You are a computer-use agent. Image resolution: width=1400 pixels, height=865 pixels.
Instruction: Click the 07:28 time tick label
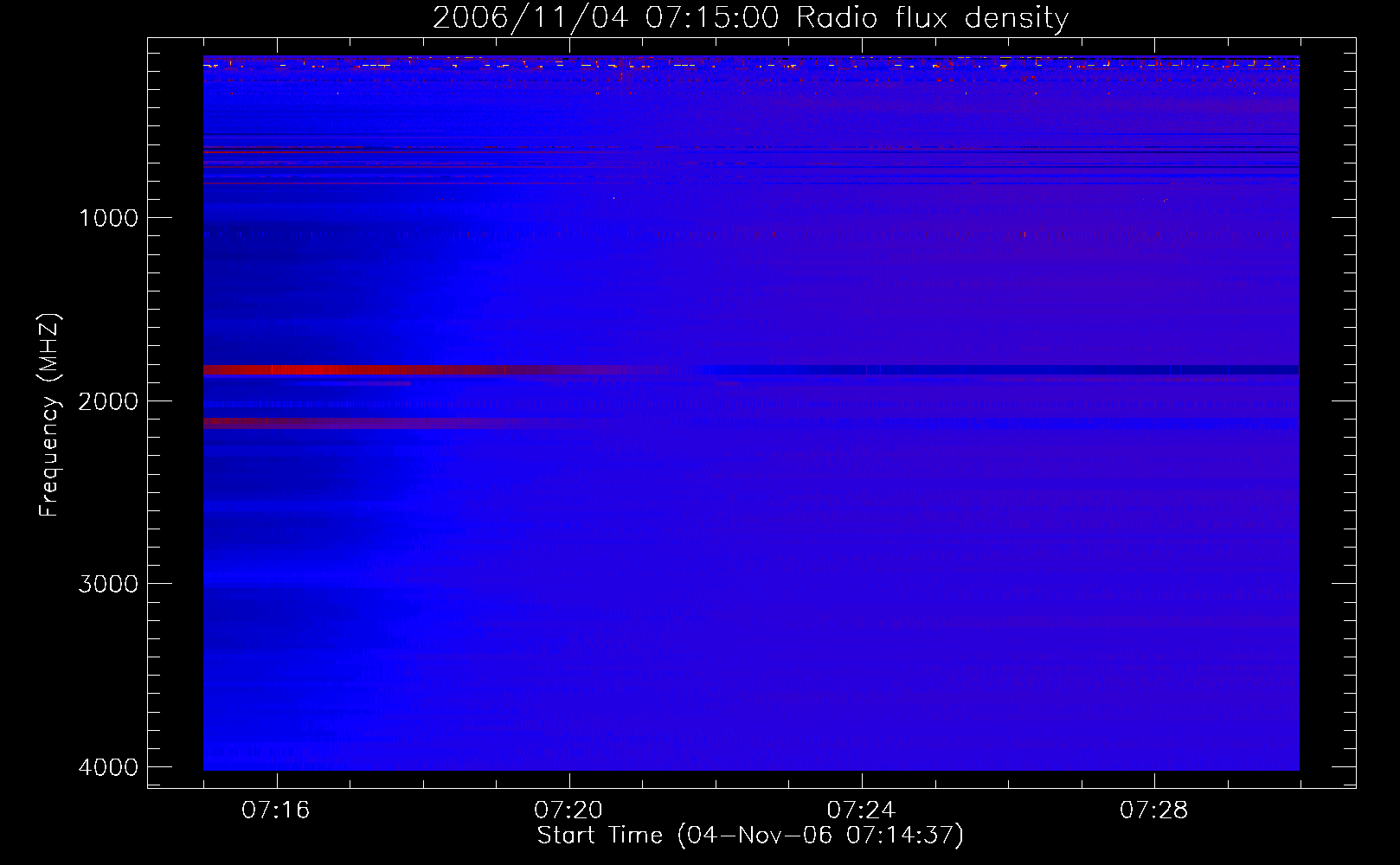1154,811
